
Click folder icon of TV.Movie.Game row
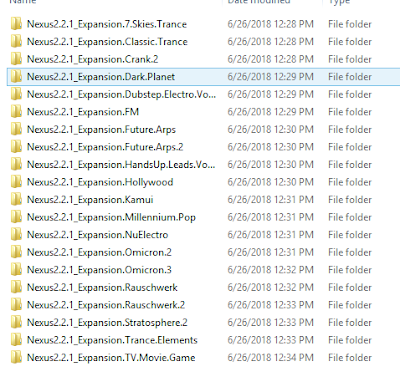pyautogui.click(x=16, y=358)
